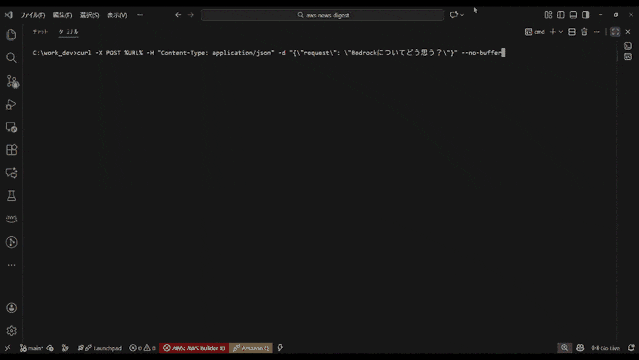Expand the Copilot dropdown chevron in title bar
Screen dimensions: 639x360
click(462, 15)
